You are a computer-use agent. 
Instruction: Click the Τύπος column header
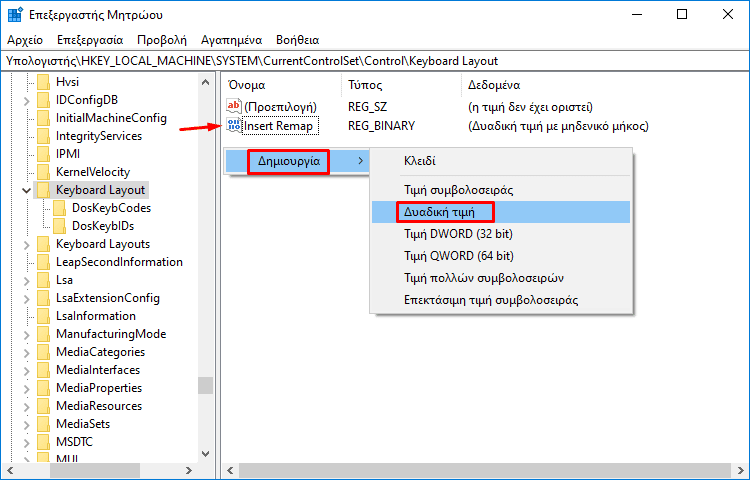coord(401,85)
